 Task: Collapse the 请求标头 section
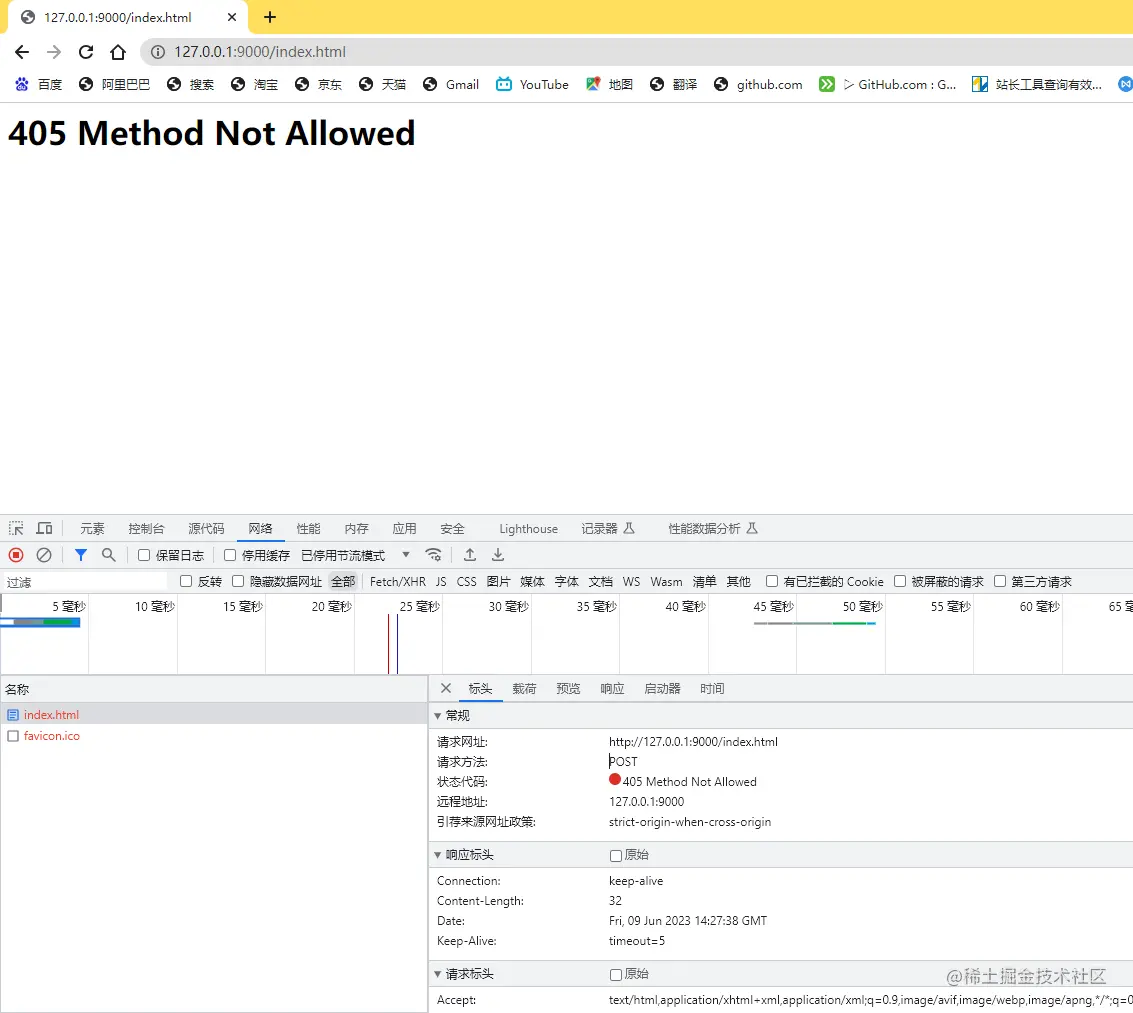(437, 974)
